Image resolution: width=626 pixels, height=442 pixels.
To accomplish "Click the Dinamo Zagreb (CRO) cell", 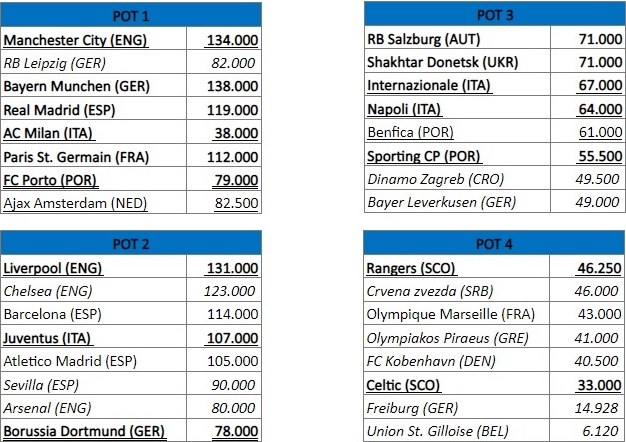I will (x=457, y=178).
